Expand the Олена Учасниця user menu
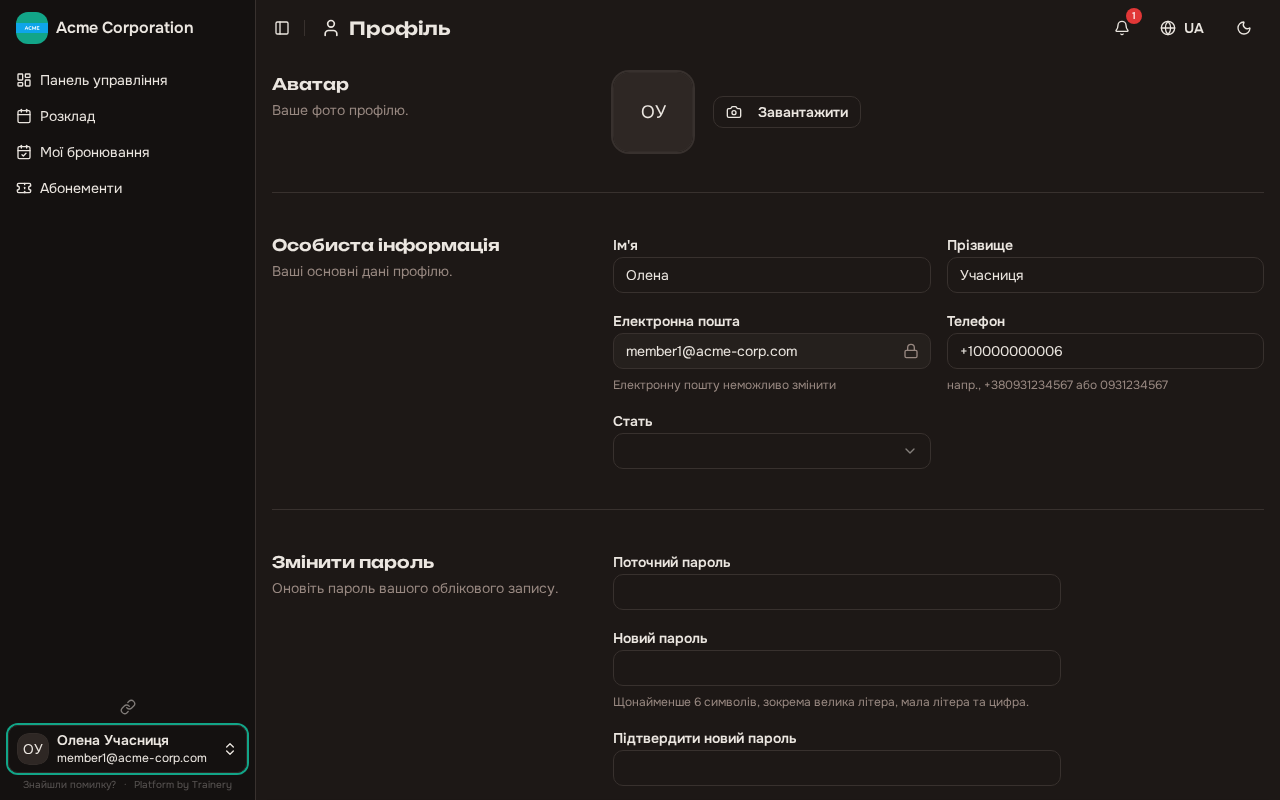1280x800 pixels. pyautogui.click(x=128, y=749)
